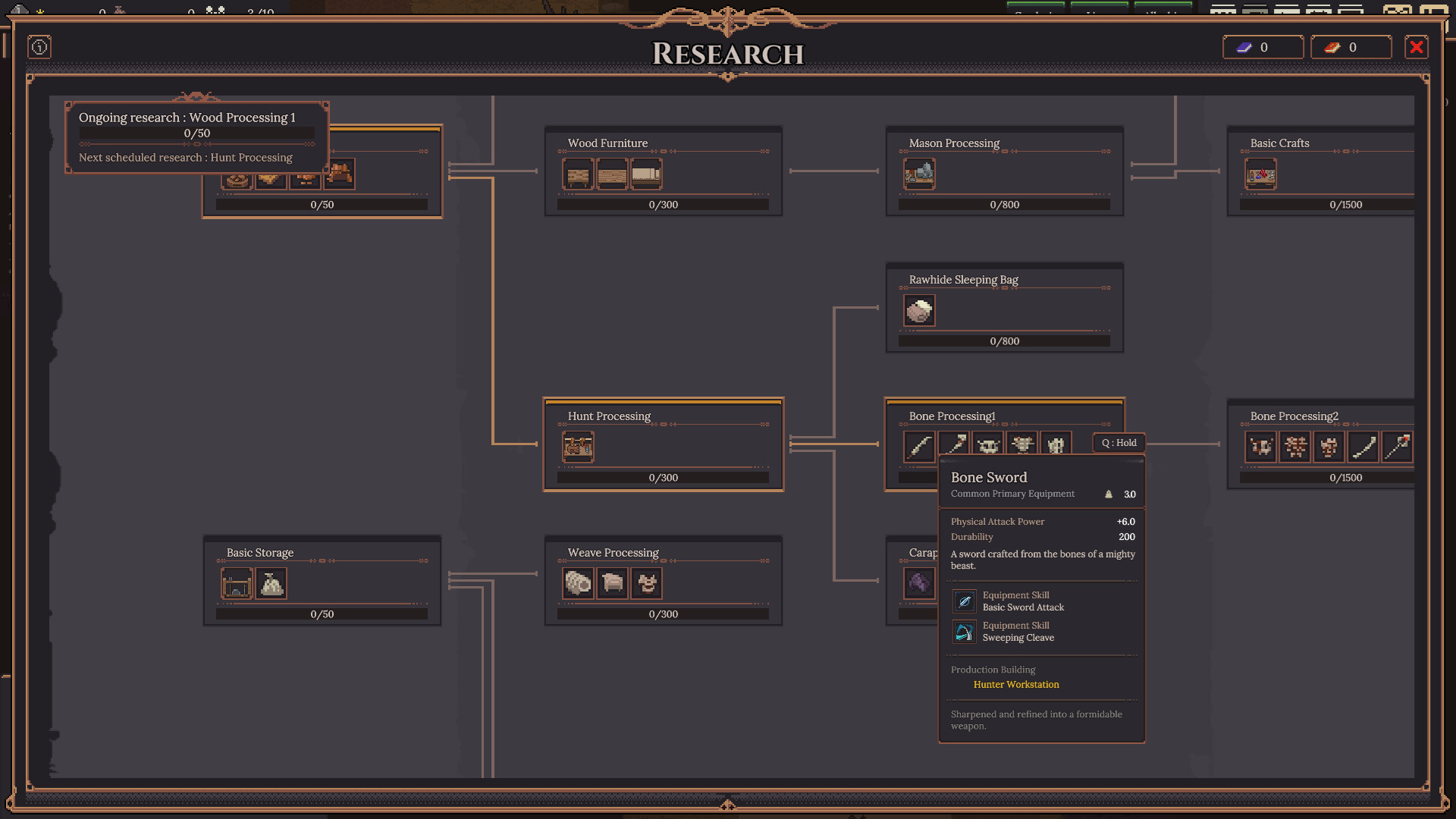Open the Hunter Workstation link in the tooltip
The height and width of the screenshot is (819, 1456).
pos(1016,684)
